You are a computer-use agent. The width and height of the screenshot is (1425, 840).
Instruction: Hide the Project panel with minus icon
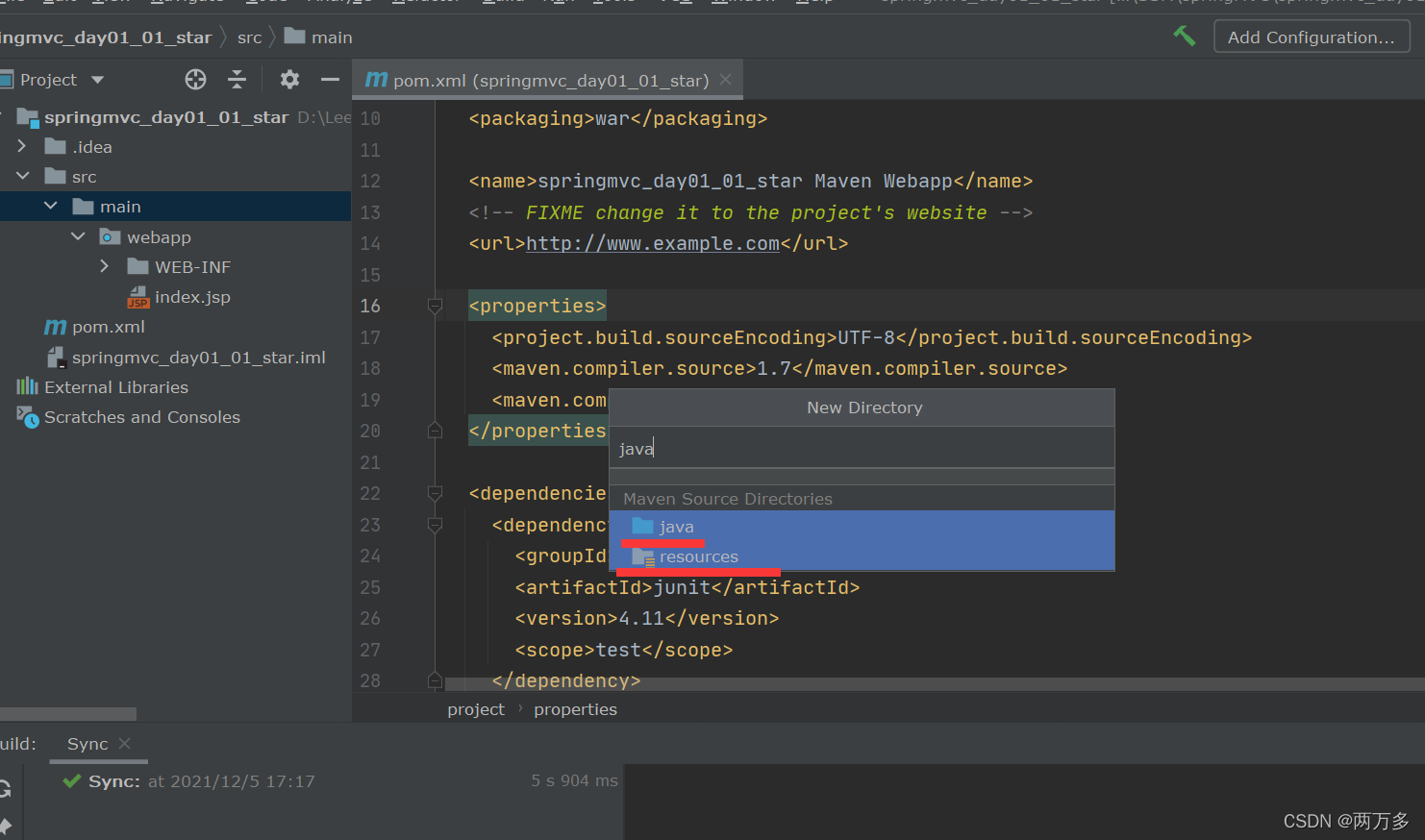(330, 80)
